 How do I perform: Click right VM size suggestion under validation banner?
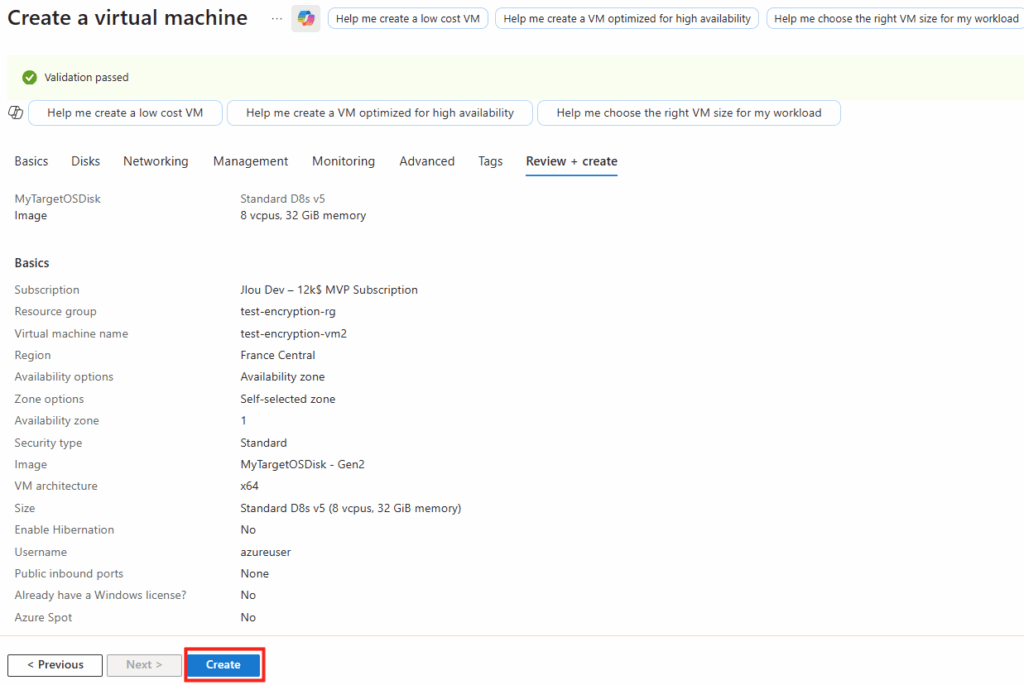tap(689, 113)
